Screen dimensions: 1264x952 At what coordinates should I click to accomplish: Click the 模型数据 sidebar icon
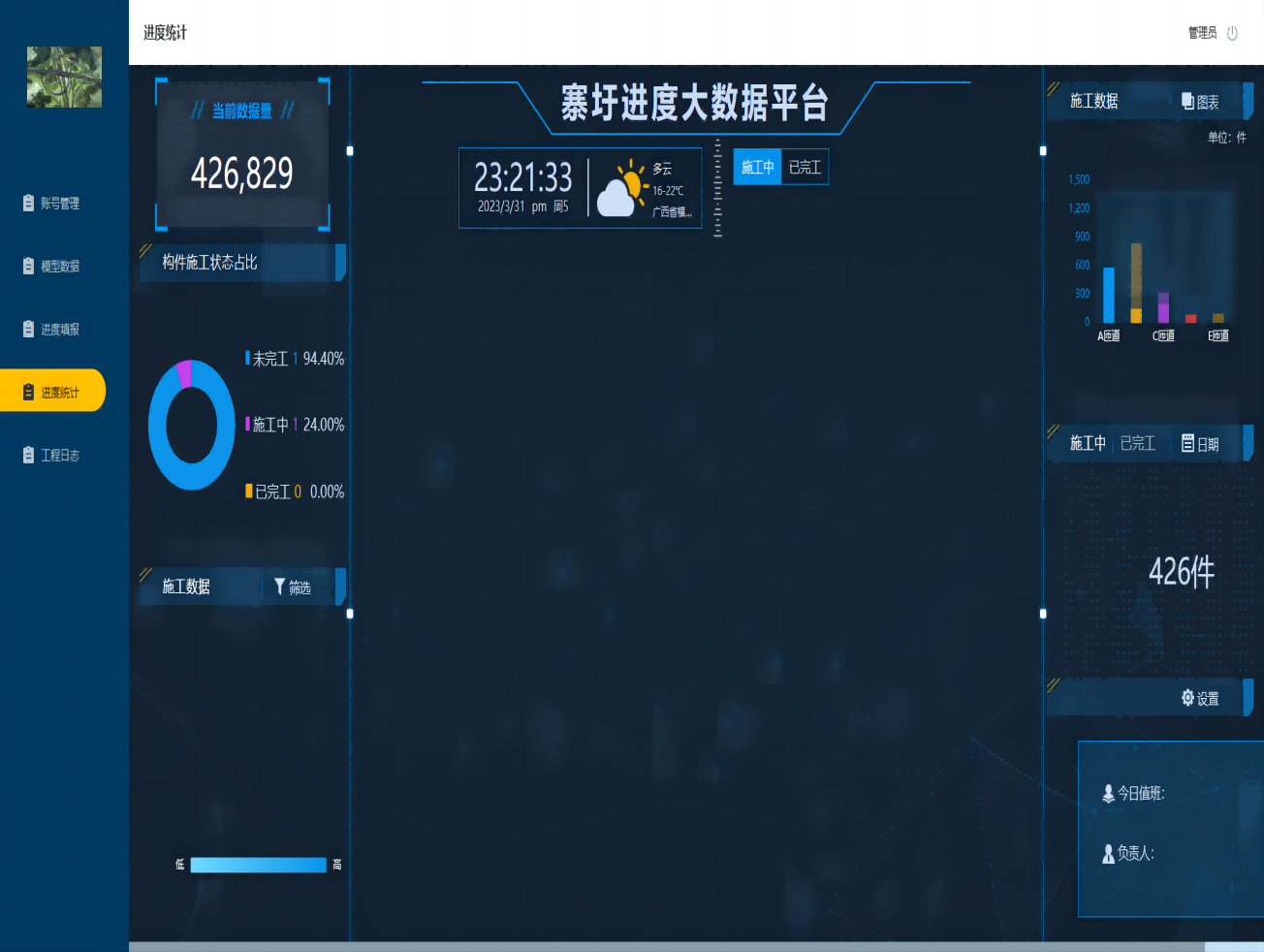click(x=28, y=267)
